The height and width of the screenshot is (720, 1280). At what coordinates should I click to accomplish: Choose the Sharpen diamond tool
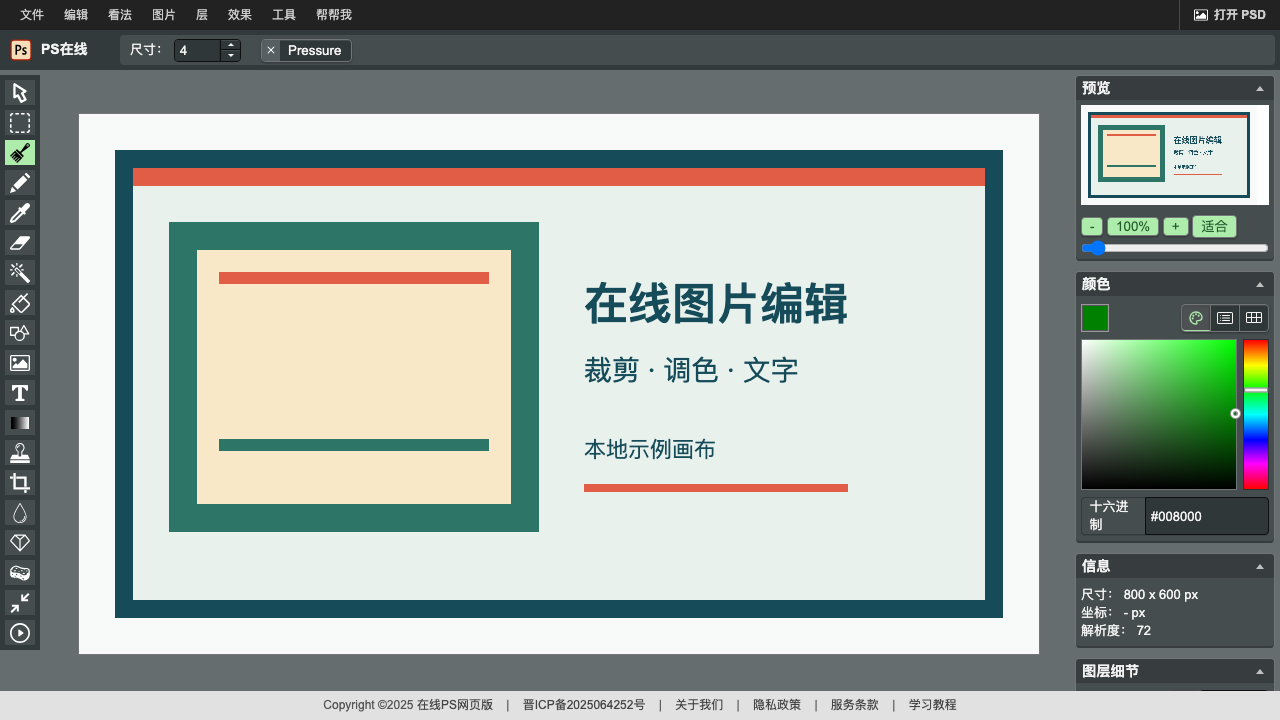(x=20, y=543)
